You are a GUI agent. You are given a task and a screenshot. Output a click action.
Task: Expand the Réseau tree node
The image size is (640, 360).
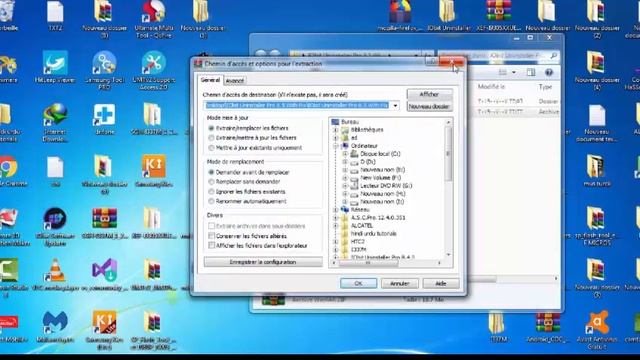[336, 210]
